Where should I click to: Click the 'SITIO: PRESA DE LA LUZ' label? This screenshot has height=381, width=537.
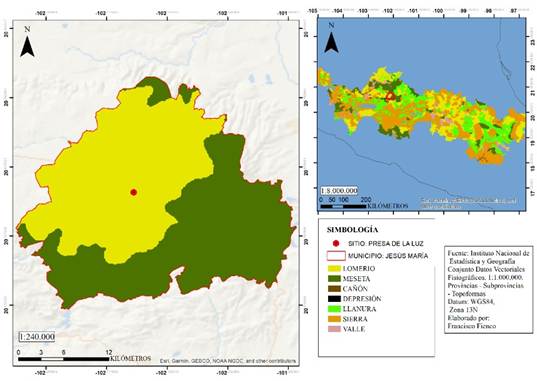pos(386,244)
